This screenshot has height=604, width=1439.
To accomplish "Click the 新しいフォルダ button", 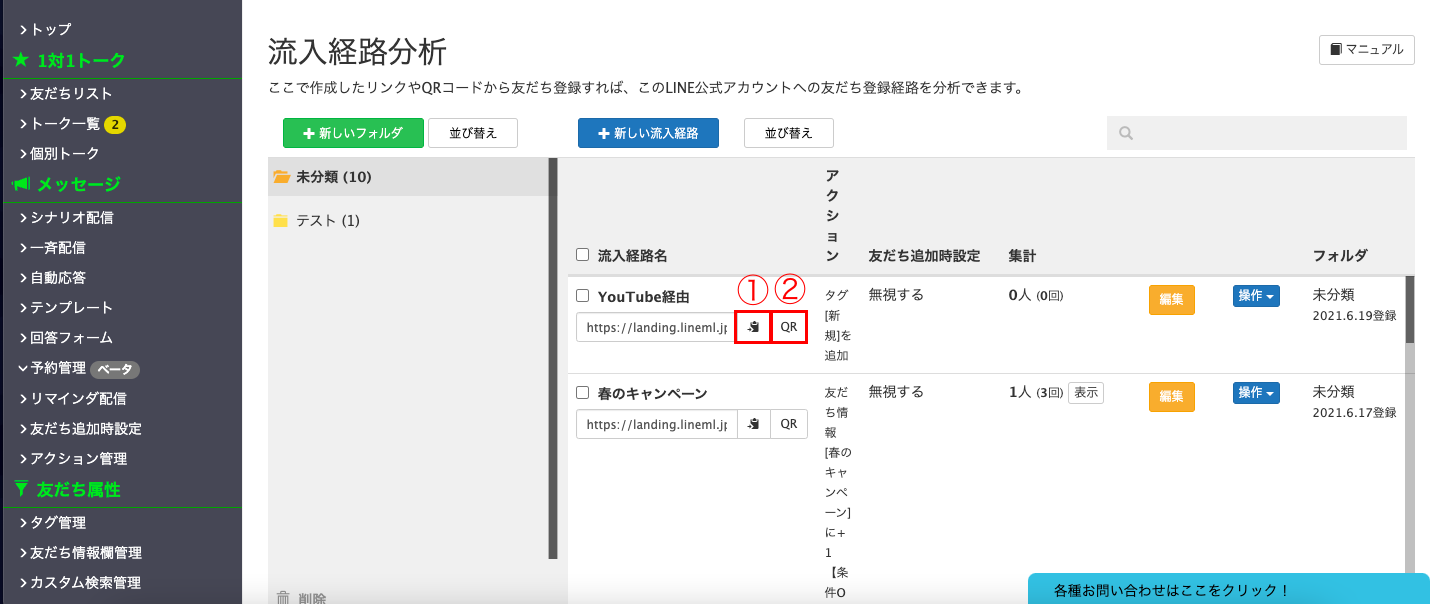I will tap(353, 133).
